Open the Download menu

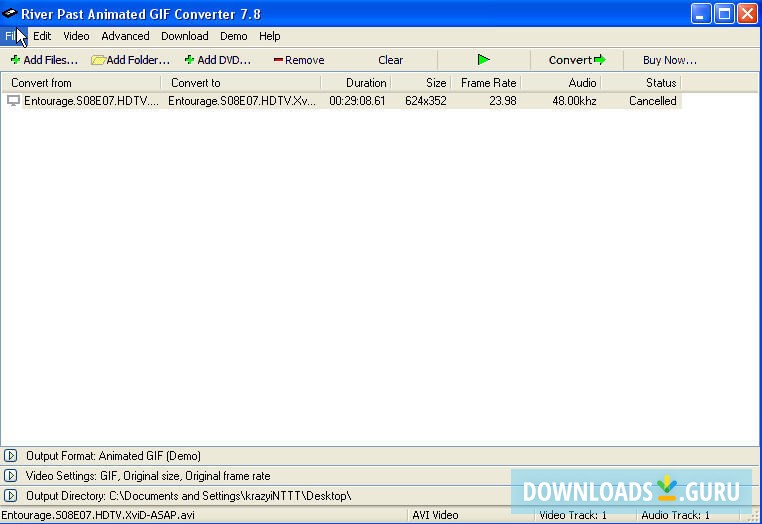point(185,36)
